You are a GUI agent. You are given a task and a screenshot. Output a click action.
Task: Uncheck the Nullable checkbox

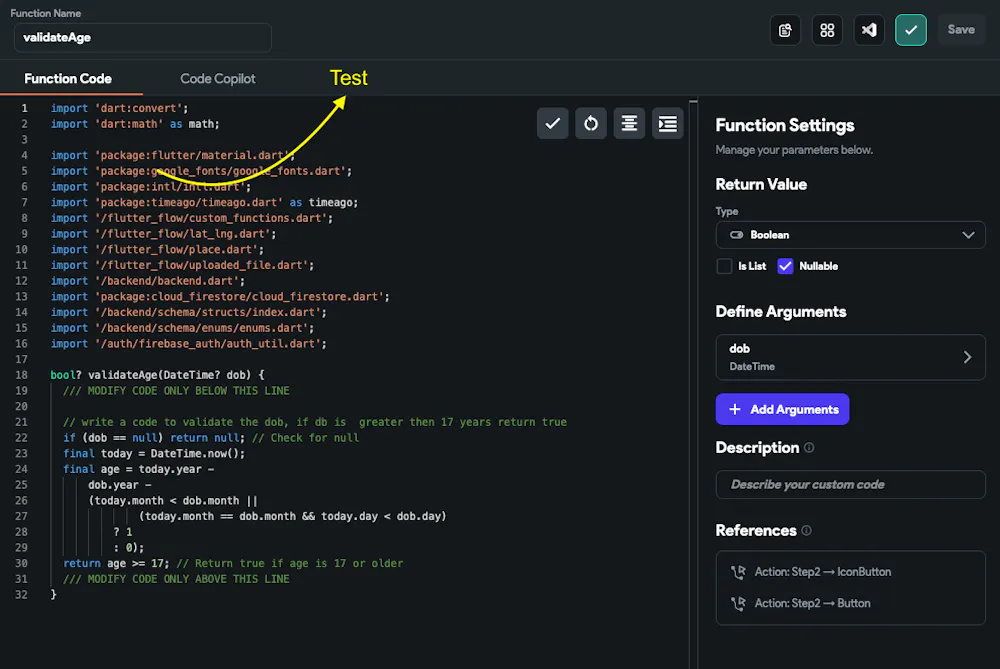tap(785, 266)
